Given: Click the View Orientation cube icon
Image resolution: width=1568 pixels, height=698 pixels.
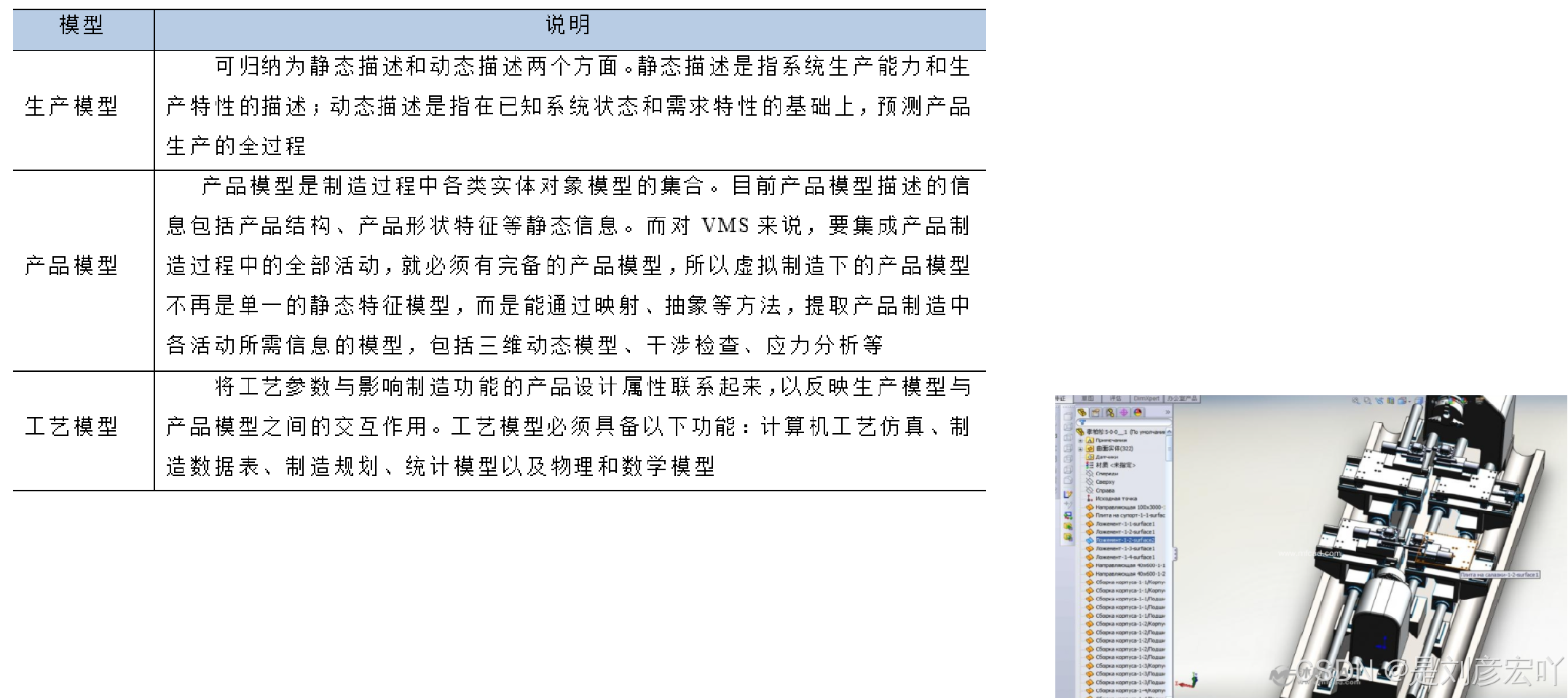Looking at the screenshot, I should tap(1402, 400).
